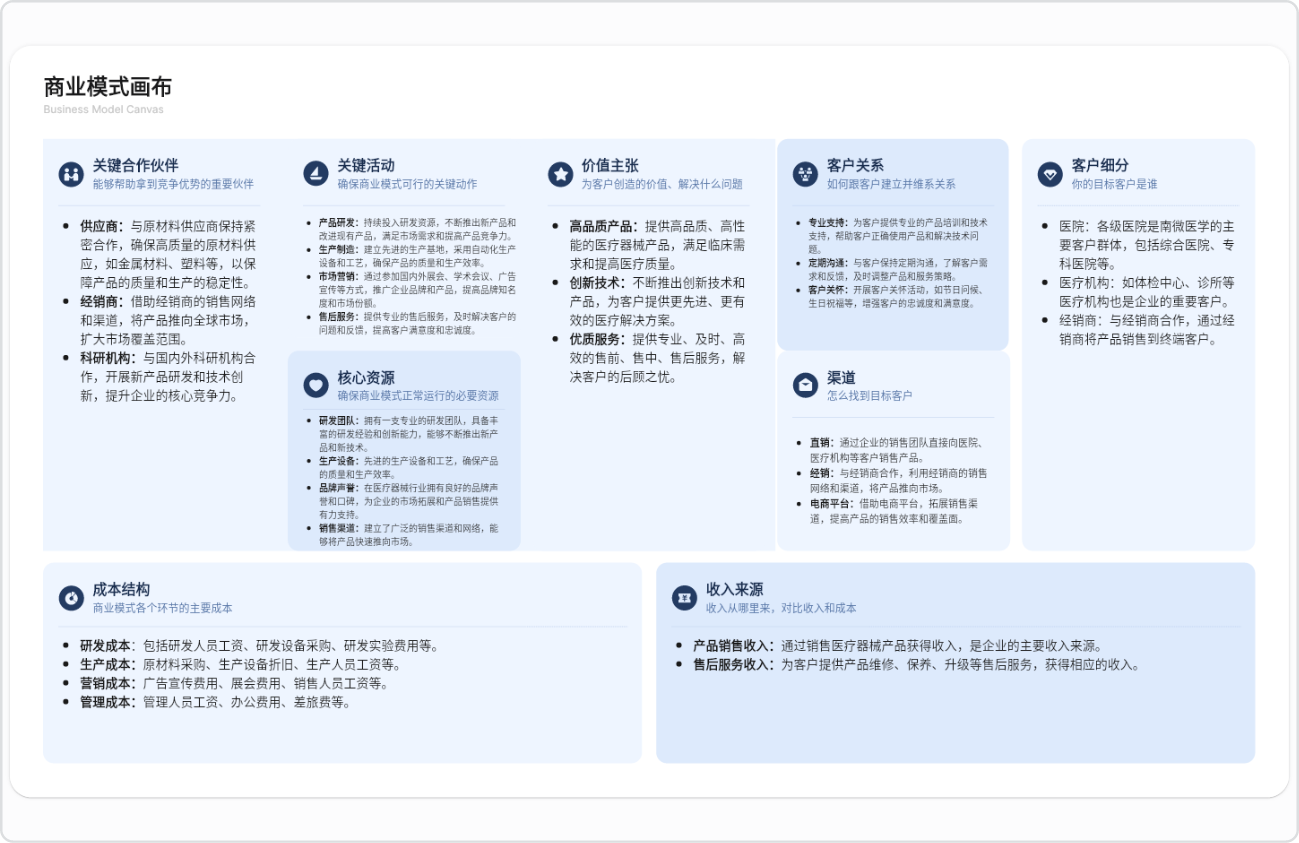Click the 销售渠道 bullet in core resources

point(408,534)
